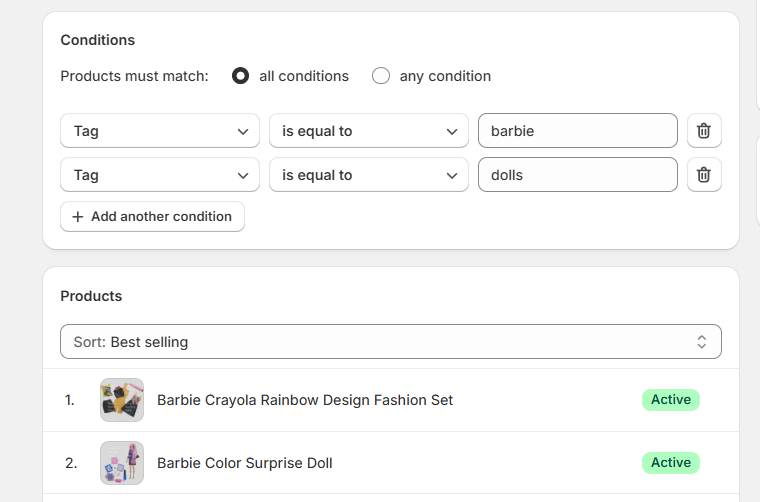Open the Sort: Best selling dropdown
The image size is (760, 502).
pyautogui.click(x=391, y=342)
